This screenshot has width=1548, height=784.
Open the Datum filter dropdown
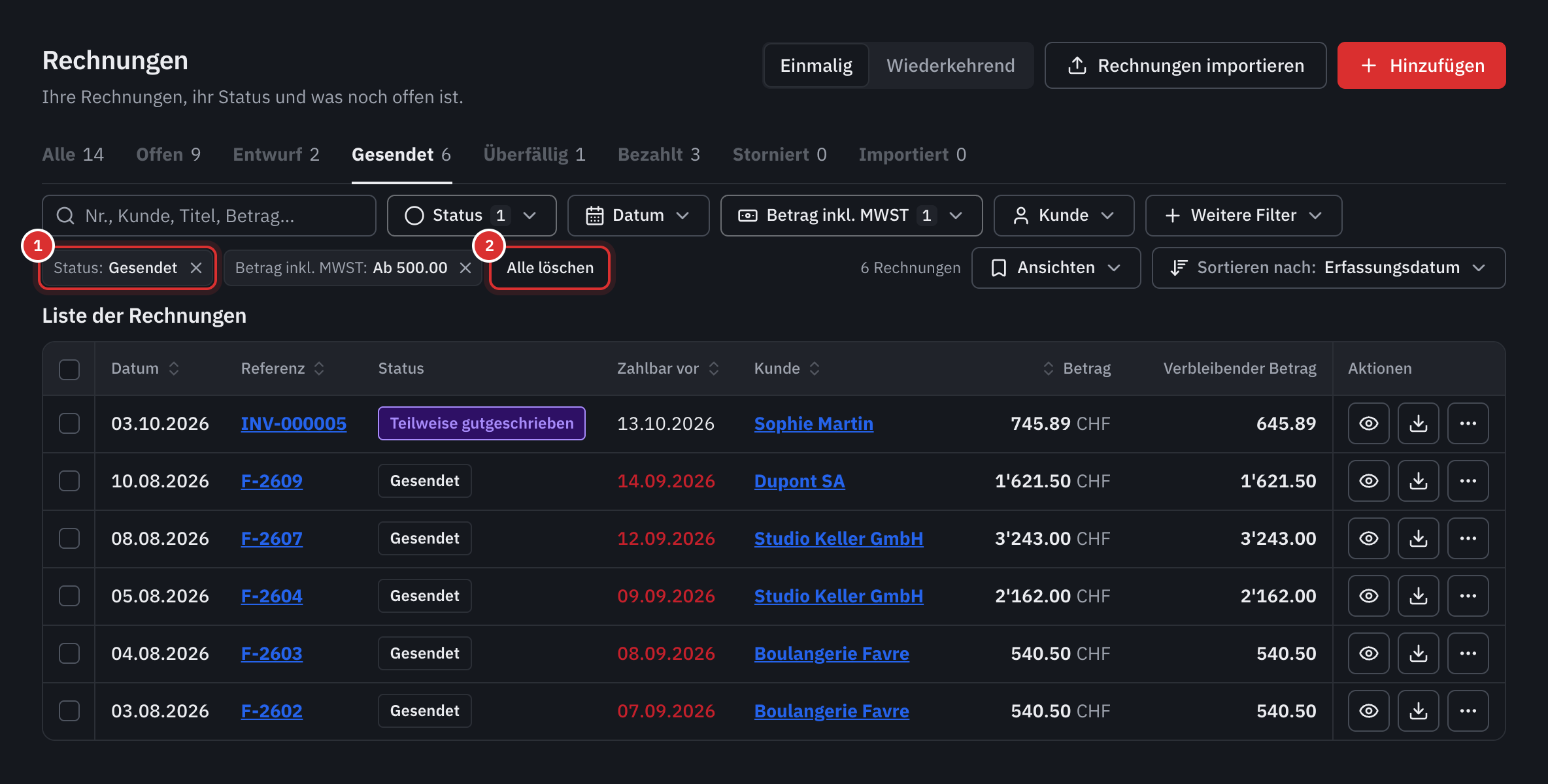(x=638, y=216)
